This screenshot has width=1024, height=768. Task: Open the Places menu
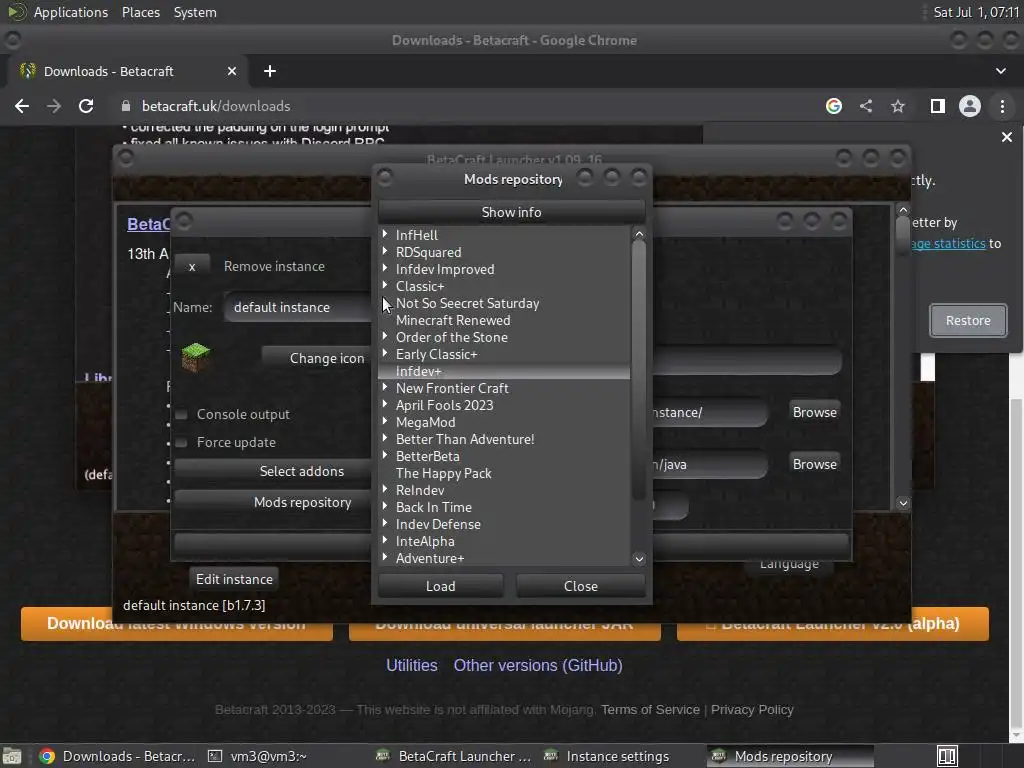coord(140,12)
